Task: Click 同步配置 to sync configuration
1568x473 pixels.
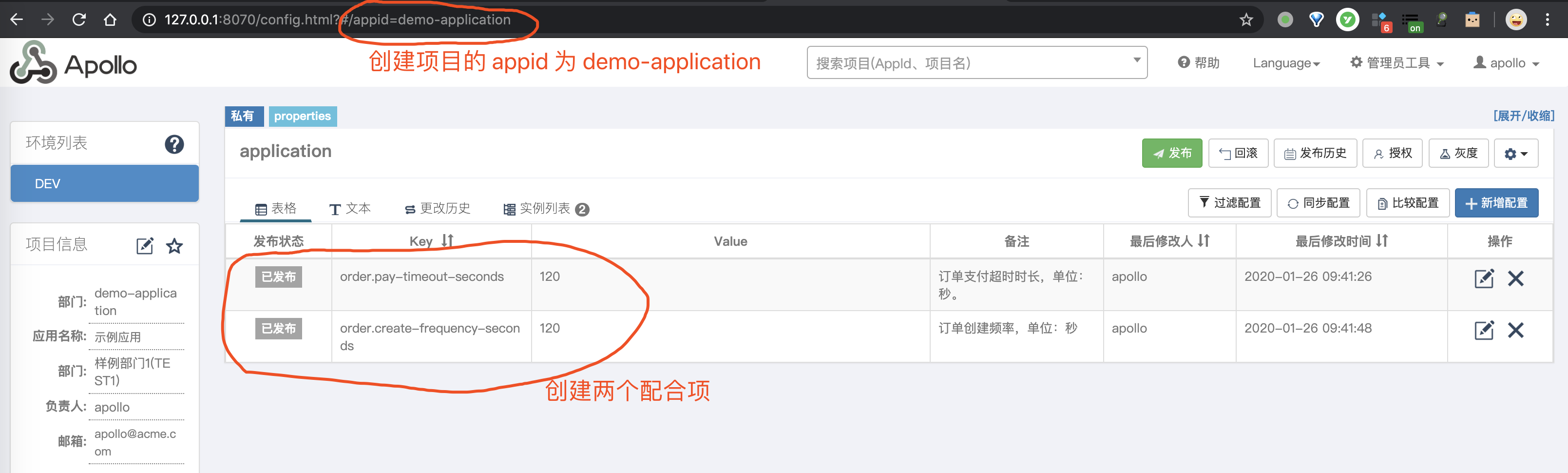Action: click(x=1318, y=202)
